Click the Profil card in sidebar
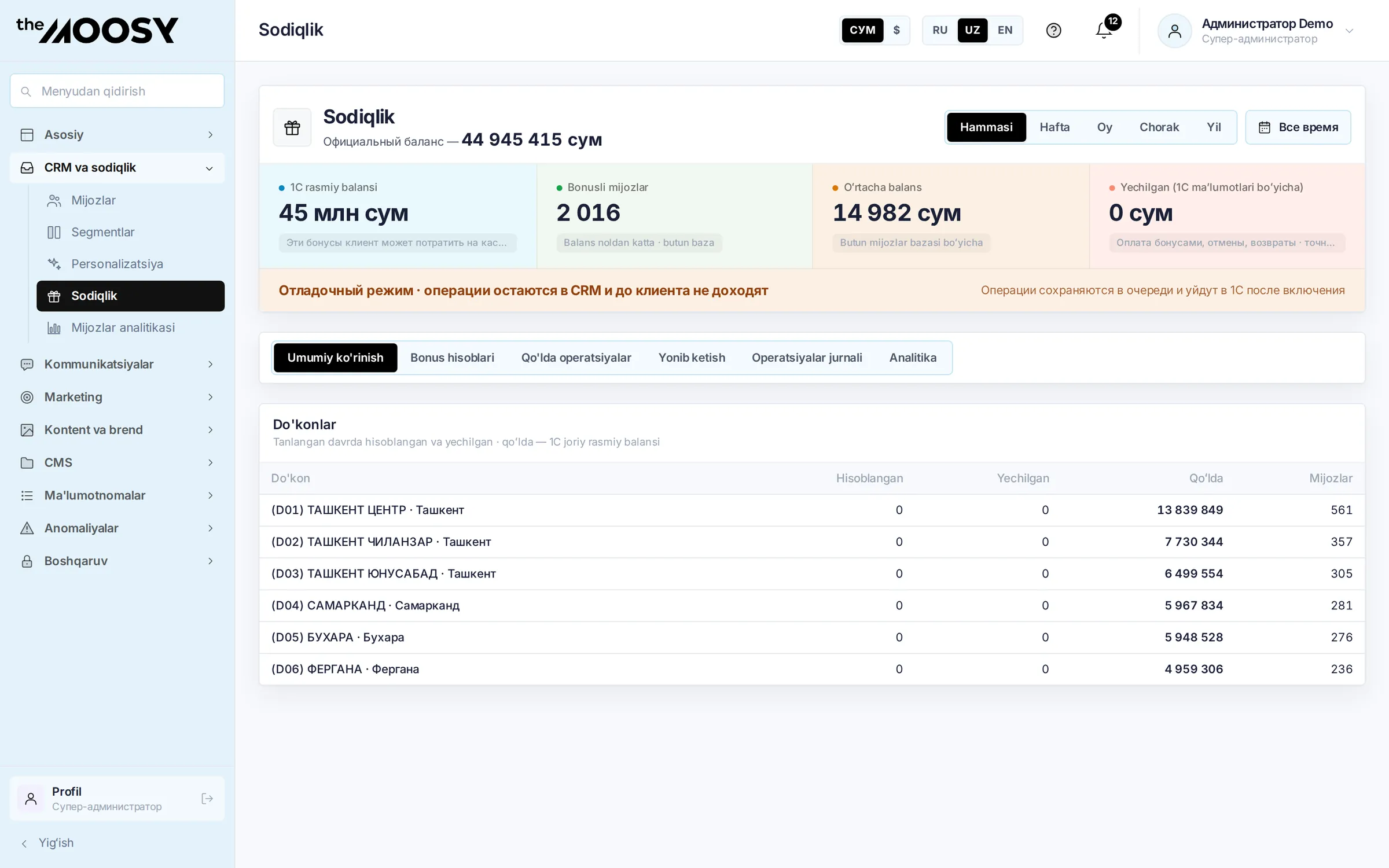This screenshot has height=868, width=1389. (x=117, y=799)
